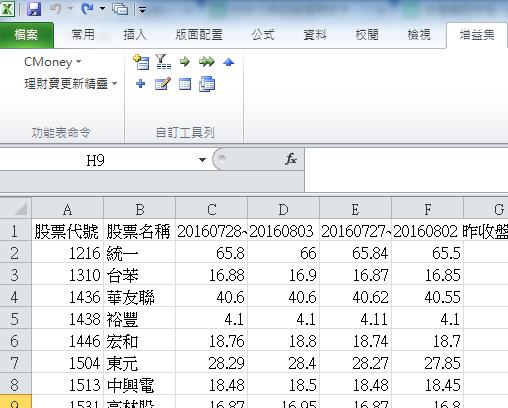
Task: Click the fx insert function button
Action: 291,159
